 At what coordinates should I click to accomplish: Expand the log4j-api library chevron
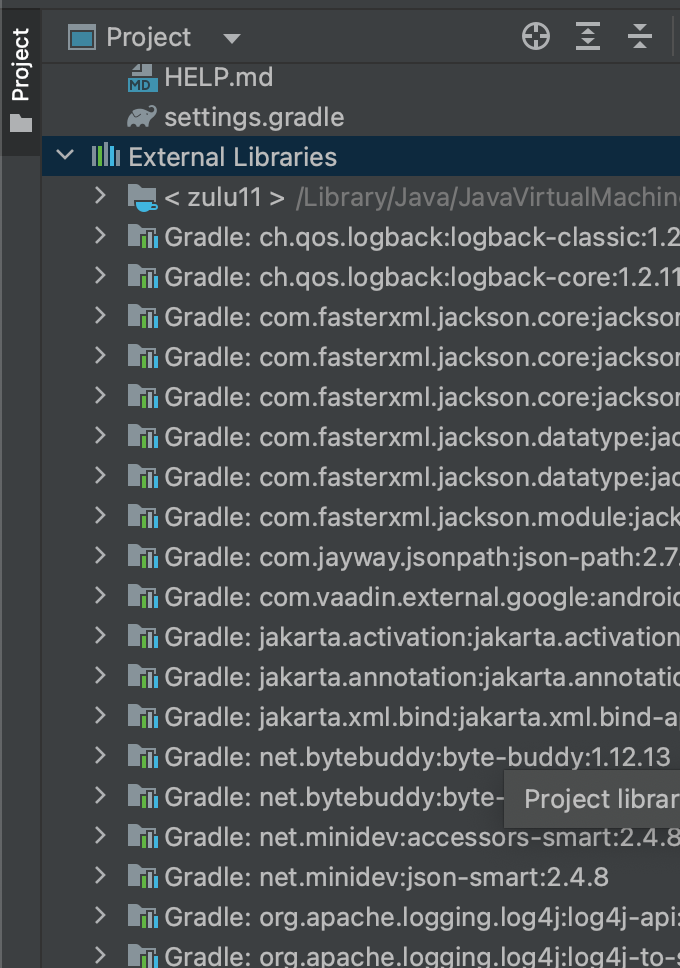point(100,915)
